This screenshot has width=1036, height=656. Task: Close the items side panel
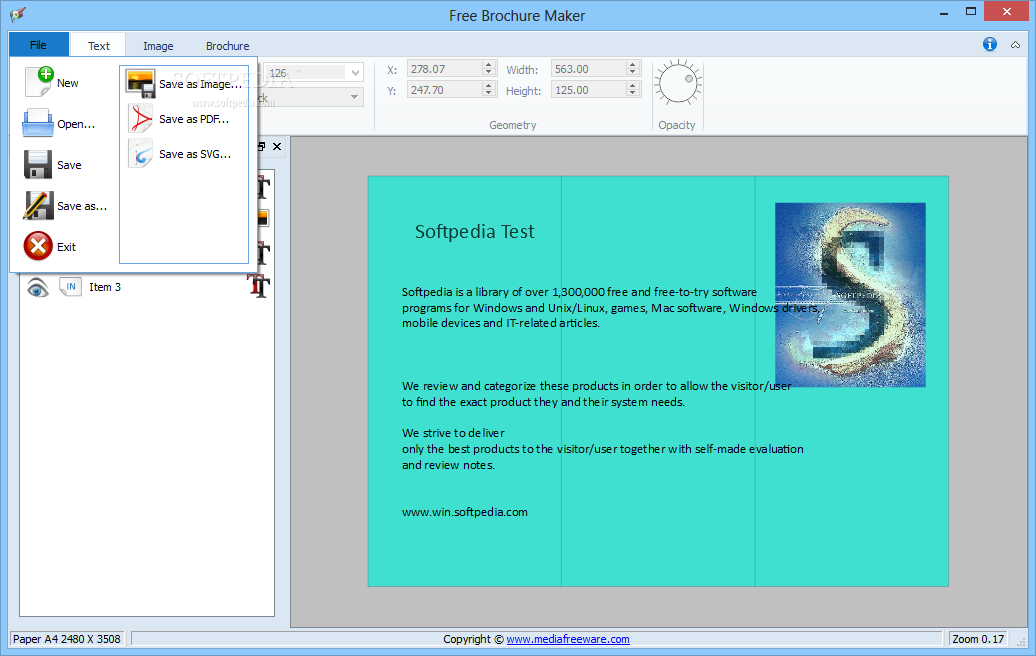[277, 147]
